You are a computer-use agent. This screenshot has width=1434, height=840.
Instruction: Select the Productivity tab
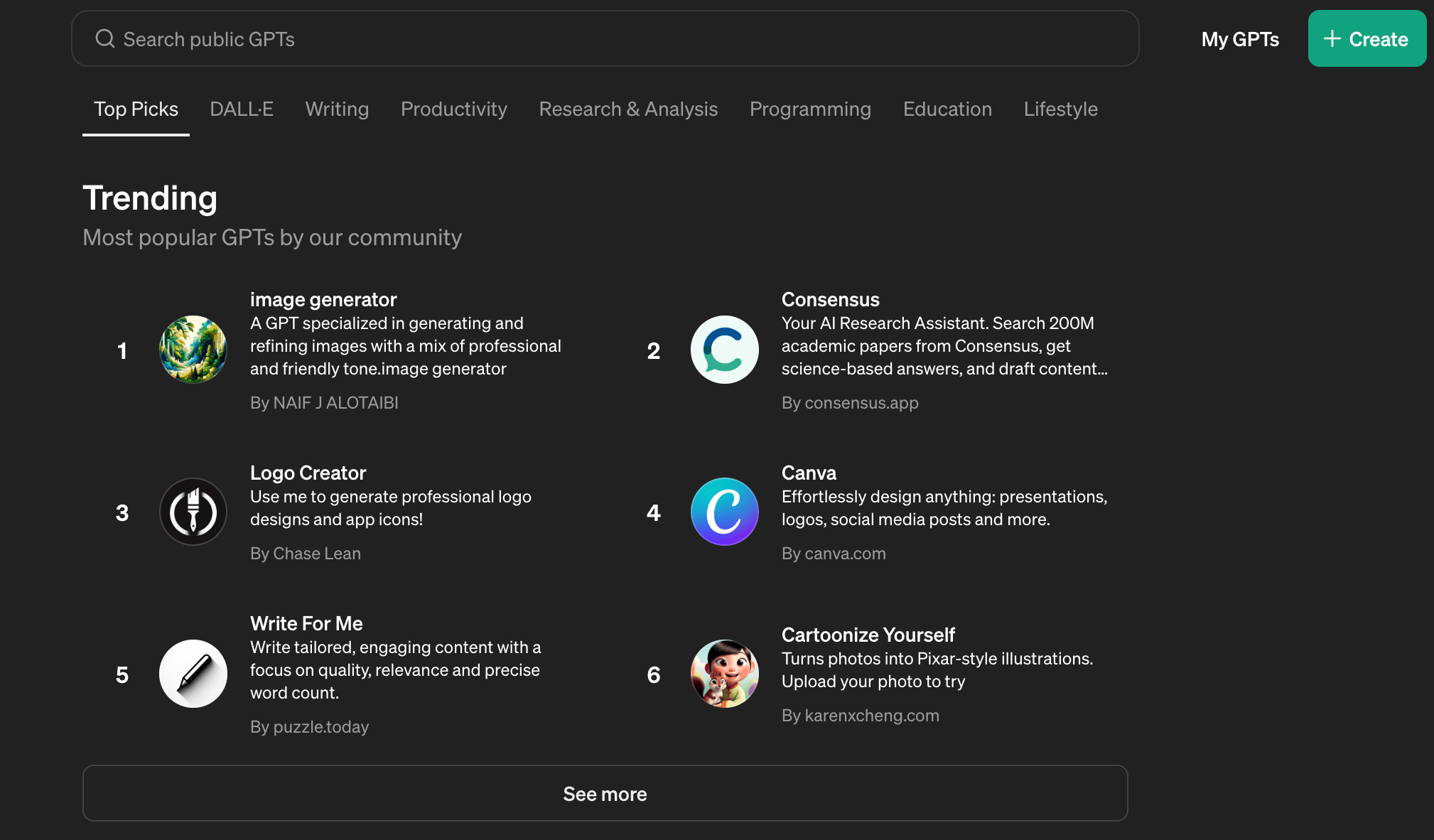coord(453,109)
